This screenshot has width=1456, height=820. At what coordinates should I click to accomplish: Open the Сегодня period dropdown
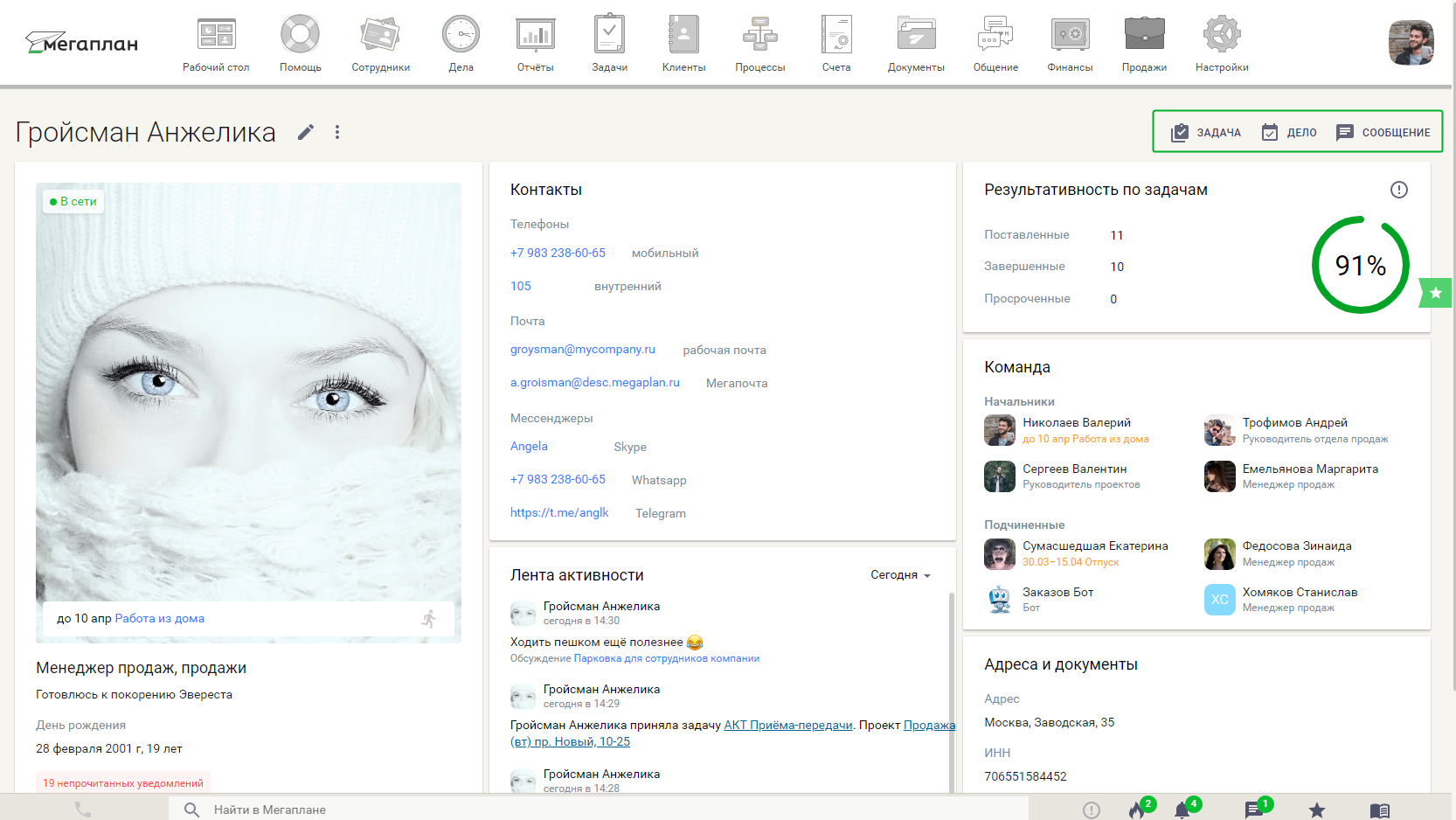click(x=900, y=574)
